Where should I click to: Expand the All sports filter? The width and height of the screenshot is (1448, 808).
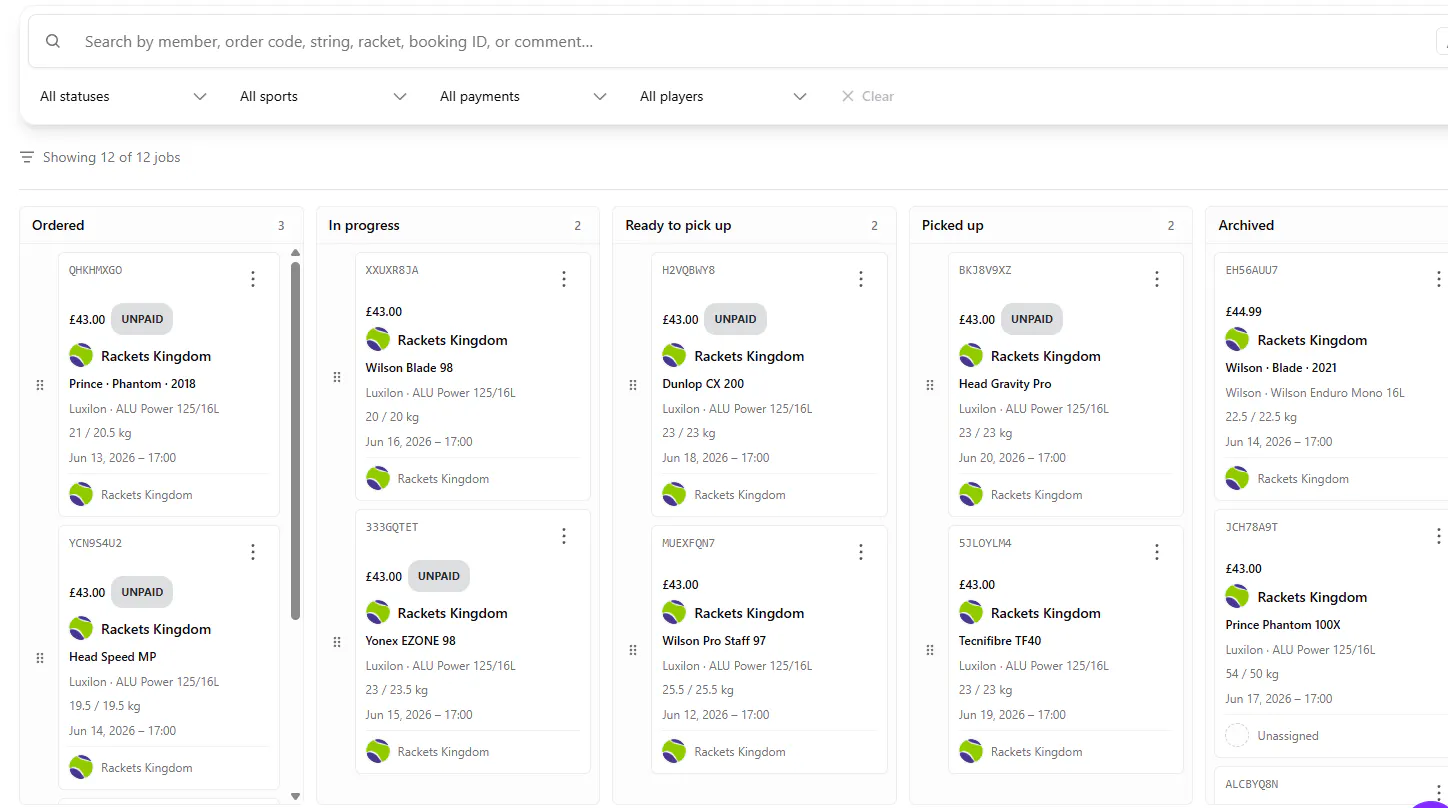(x=323, y=96)
